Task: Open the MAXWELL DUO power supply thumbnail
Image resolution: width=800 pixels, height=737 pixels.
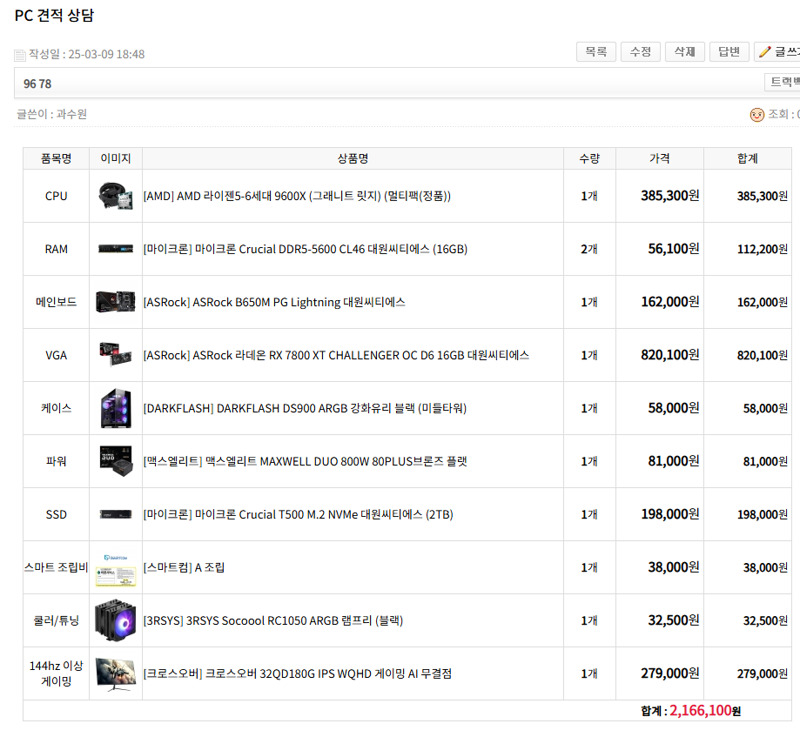Action: click(x=116, y=461)
